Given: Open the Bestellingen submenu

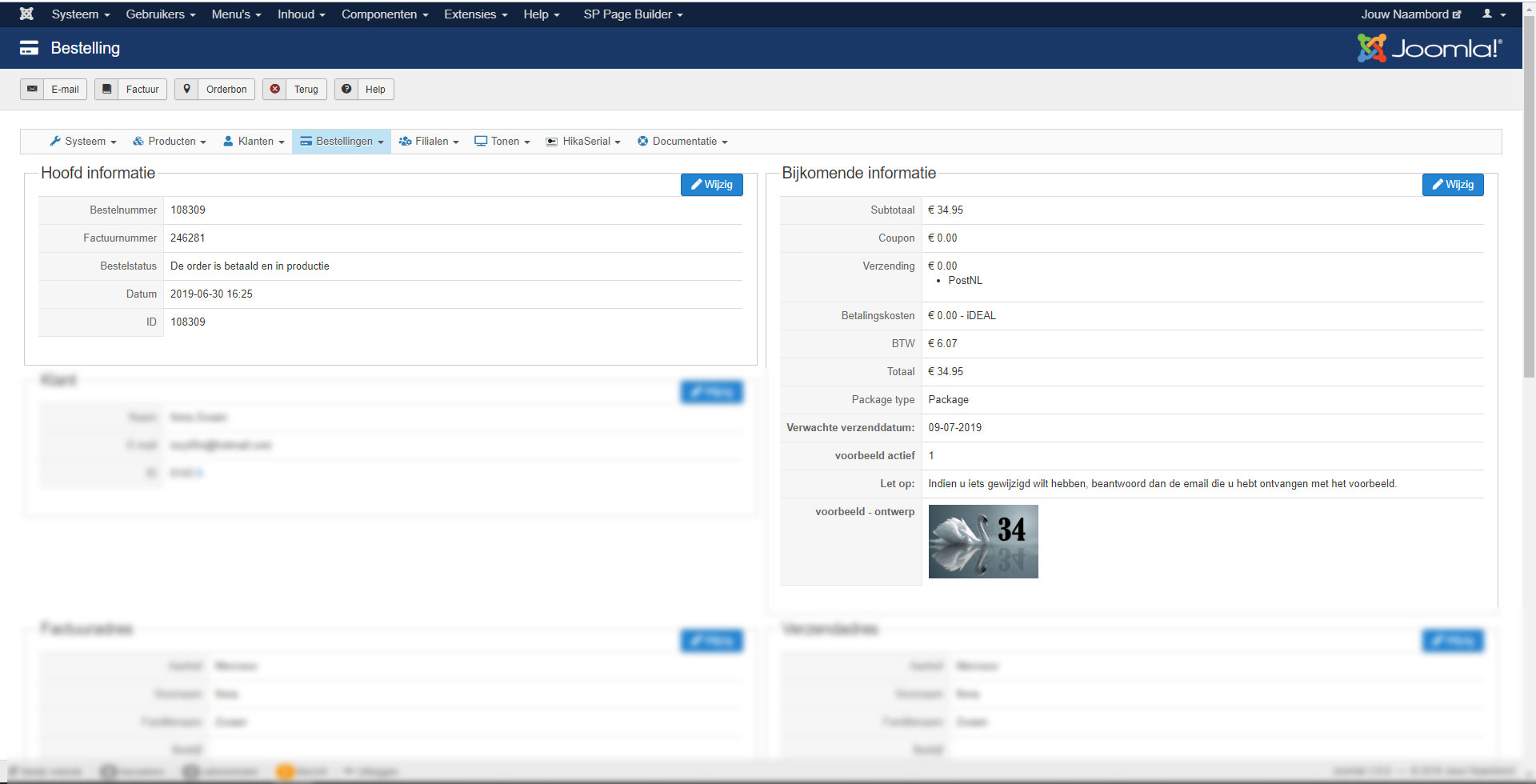Looking at the screenshot, I should [x=342, y=142].
